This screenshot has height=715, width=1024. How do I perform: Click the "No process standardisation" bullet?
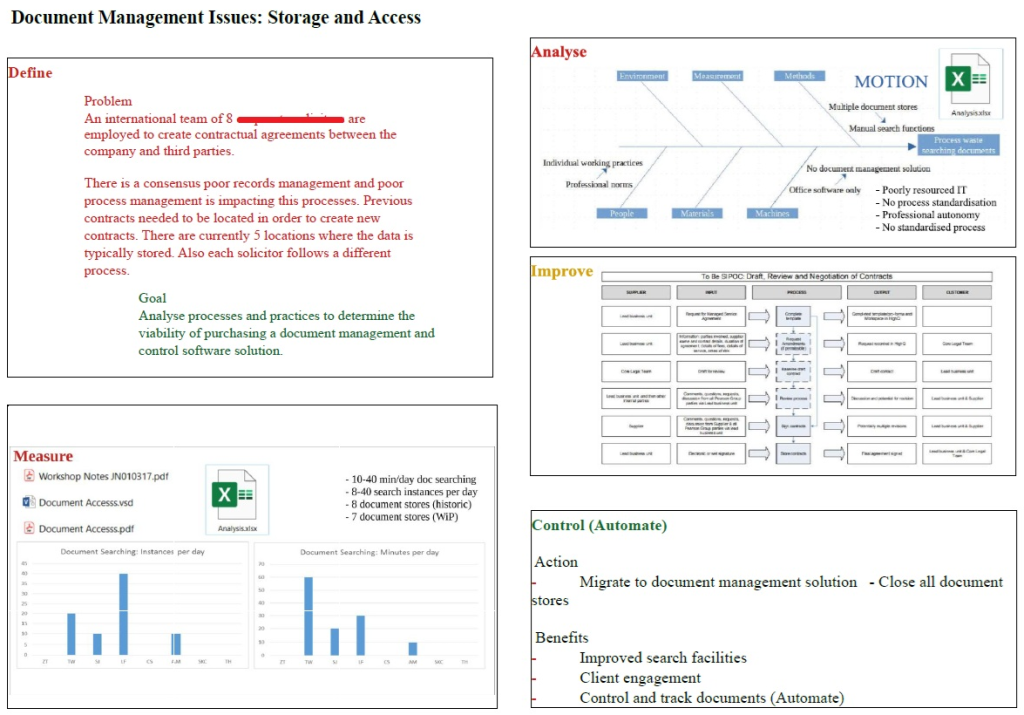click(x=936, y=202)
